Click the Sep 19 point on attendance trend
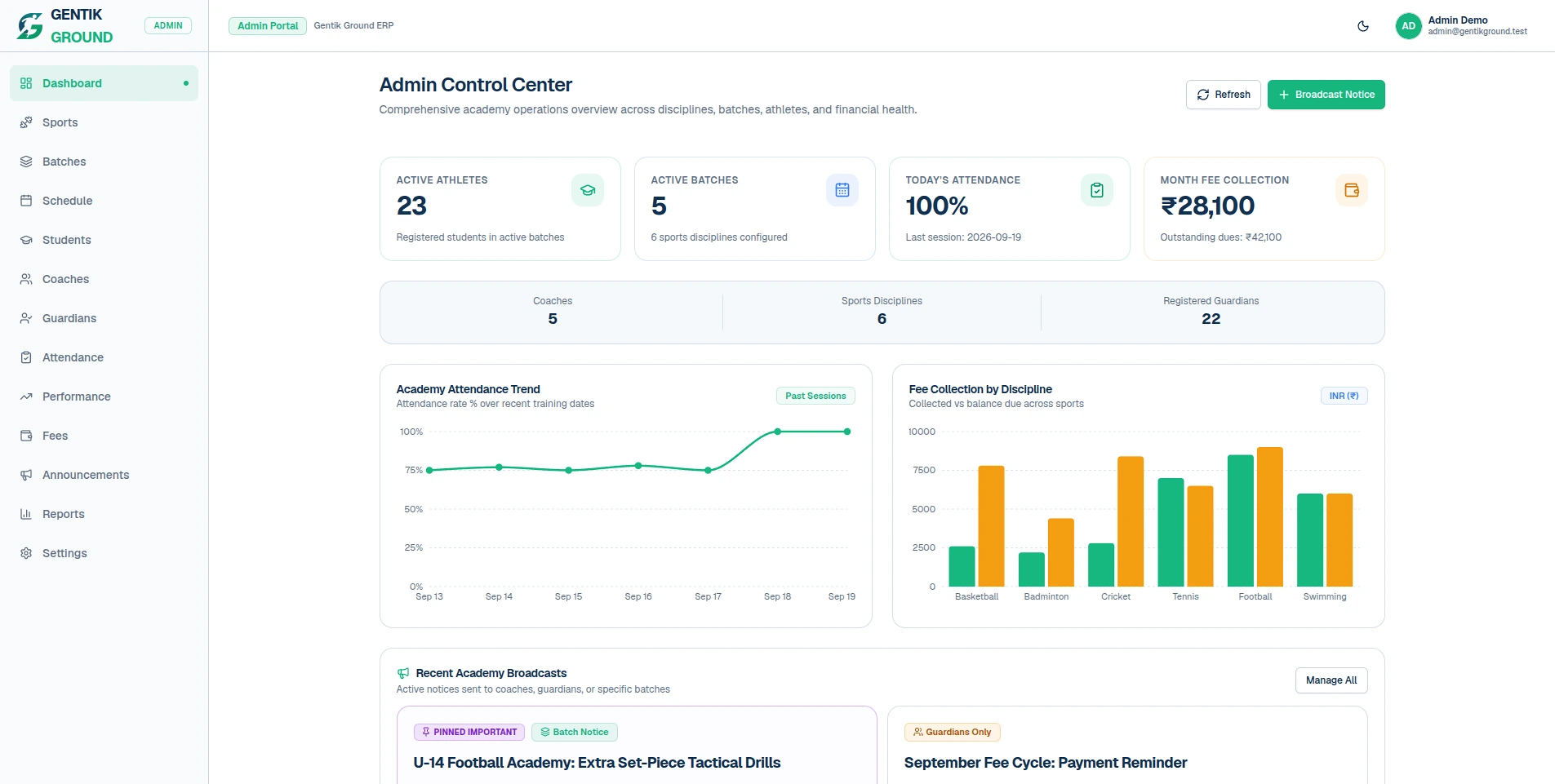Image resolution: width=1555 pixels, height=784 pixels. pos(847,432)
